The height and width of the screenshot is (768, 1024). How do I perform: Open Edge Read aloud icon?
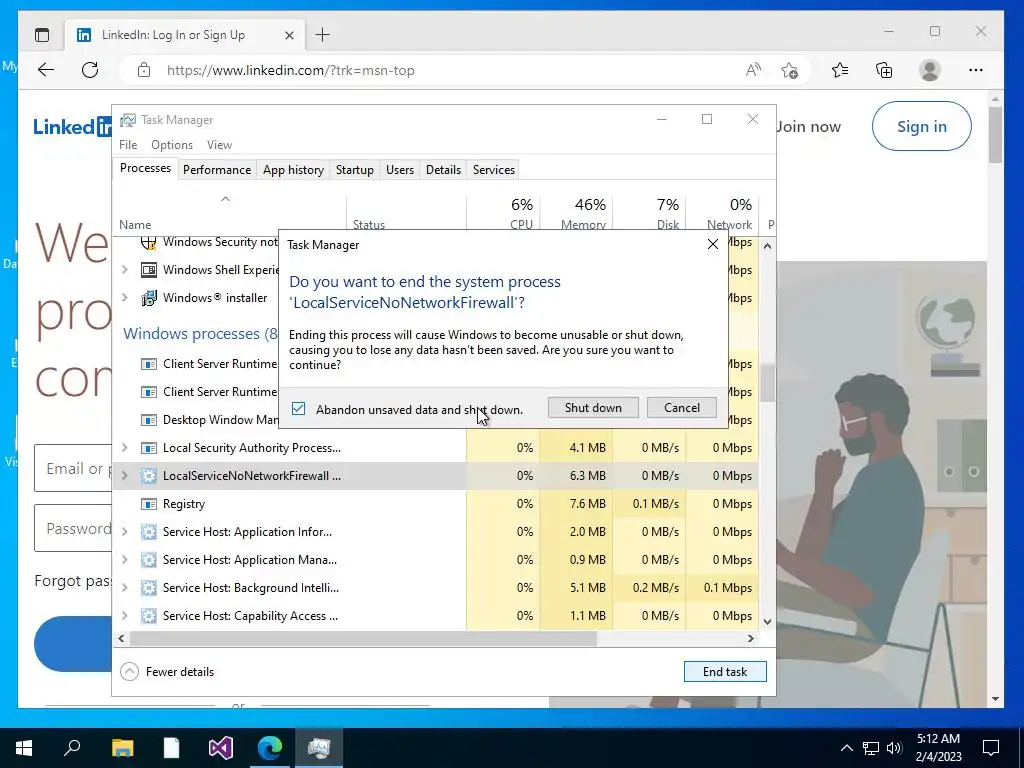tap(753, 70)
